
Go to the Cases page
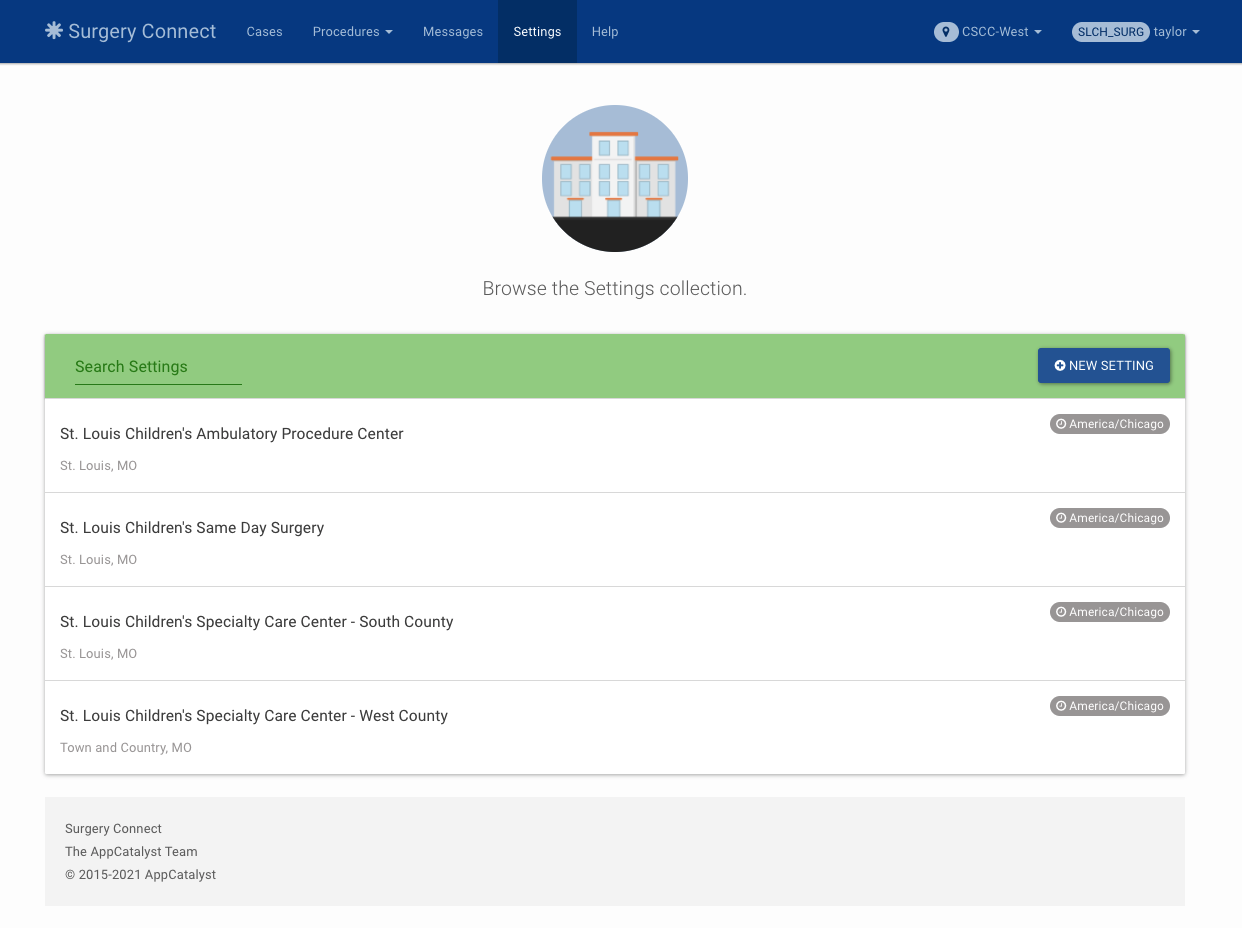coord(264,32)
